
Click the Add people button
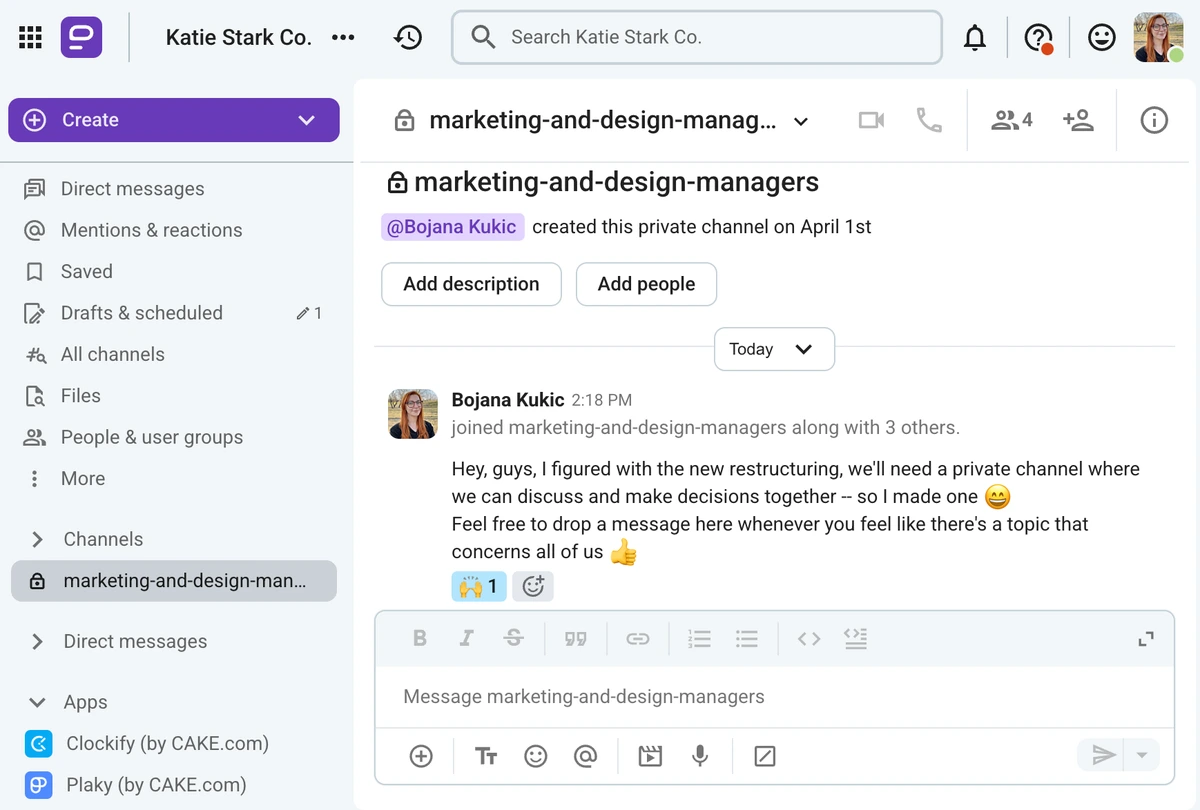pos(646,284)
